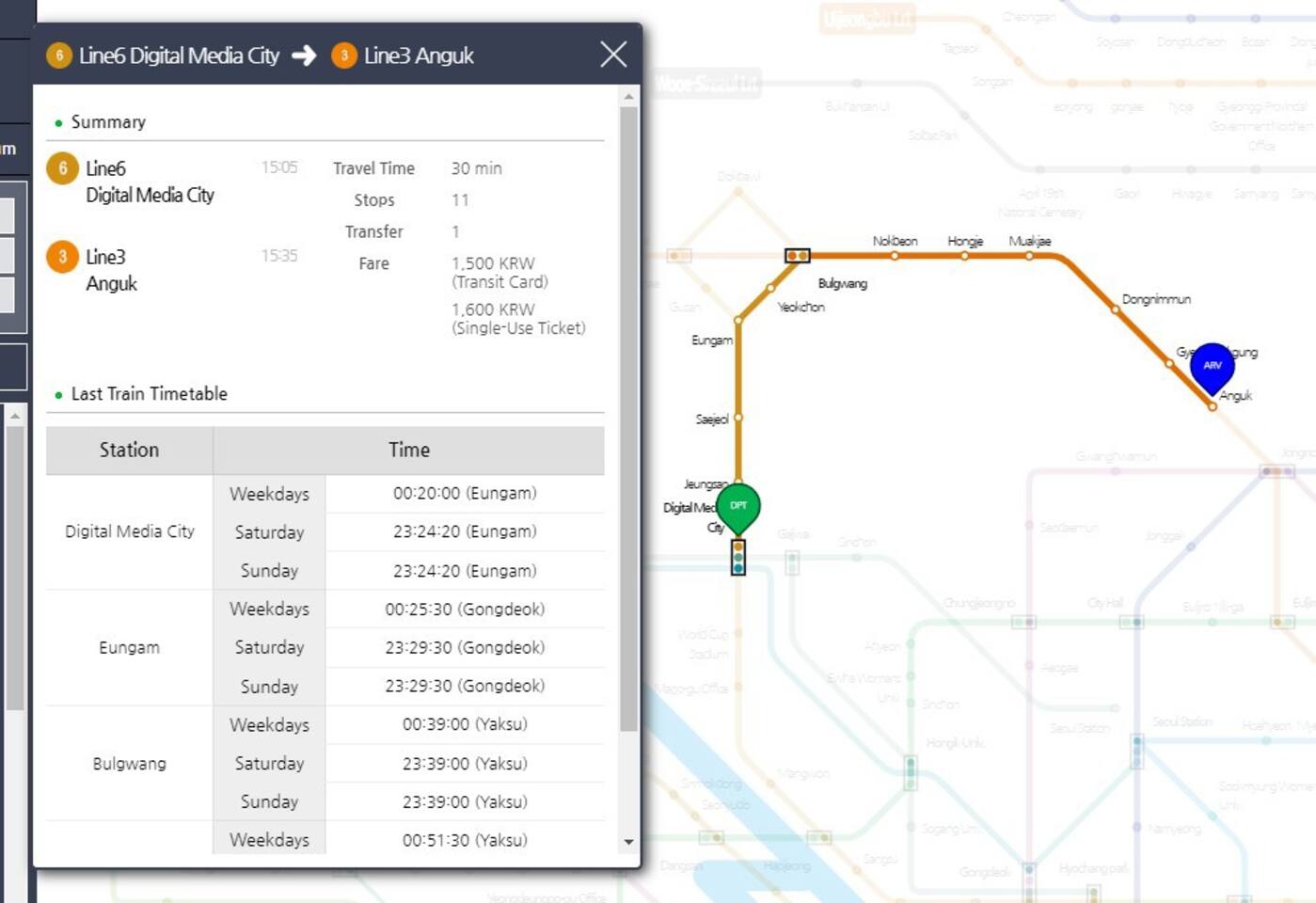Screen dimensions: 1316x903
Task: Select Saejeol station on the map
Action: point(738,418)
